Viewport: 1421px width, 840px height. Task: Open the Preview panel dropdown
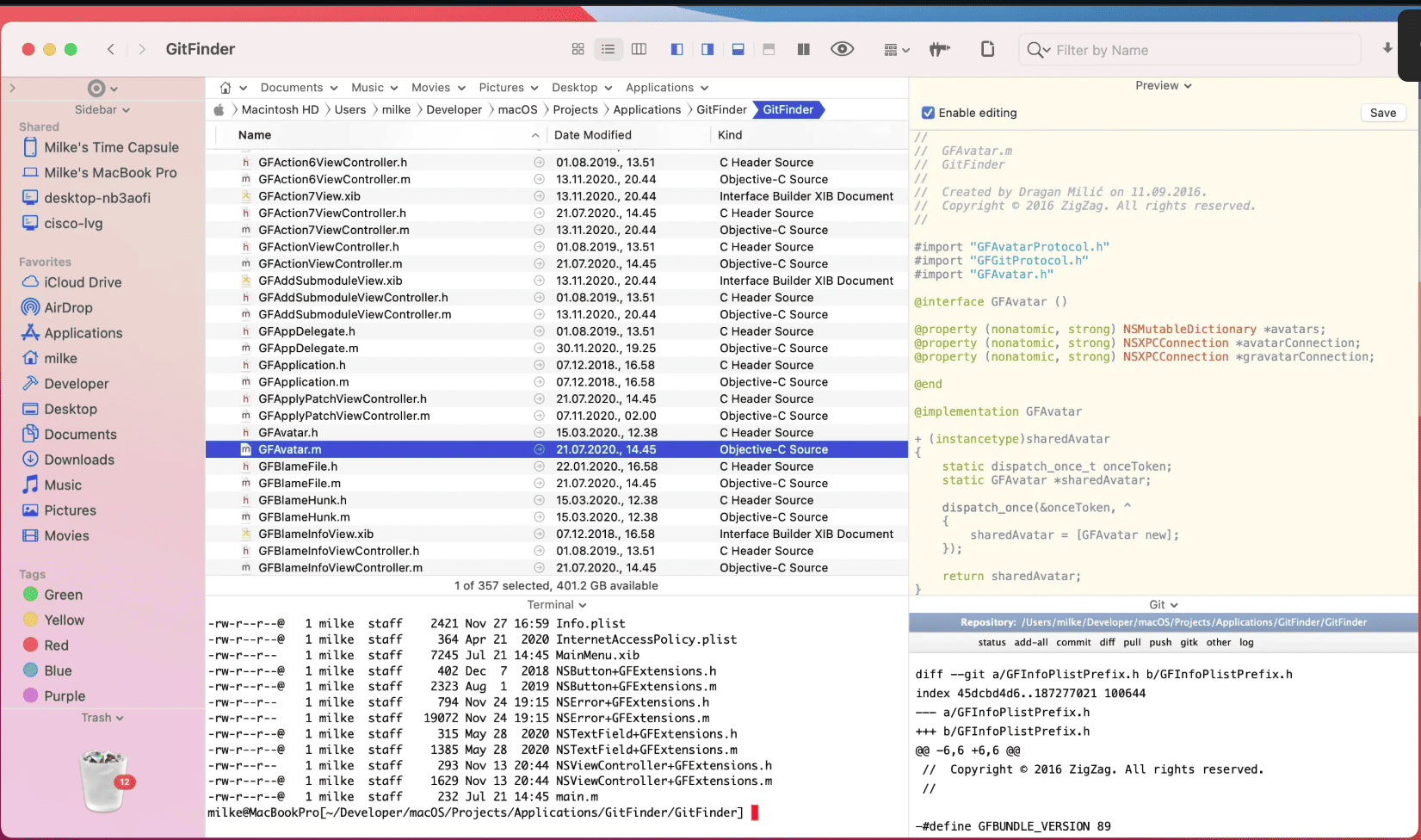coord(1163,85)
